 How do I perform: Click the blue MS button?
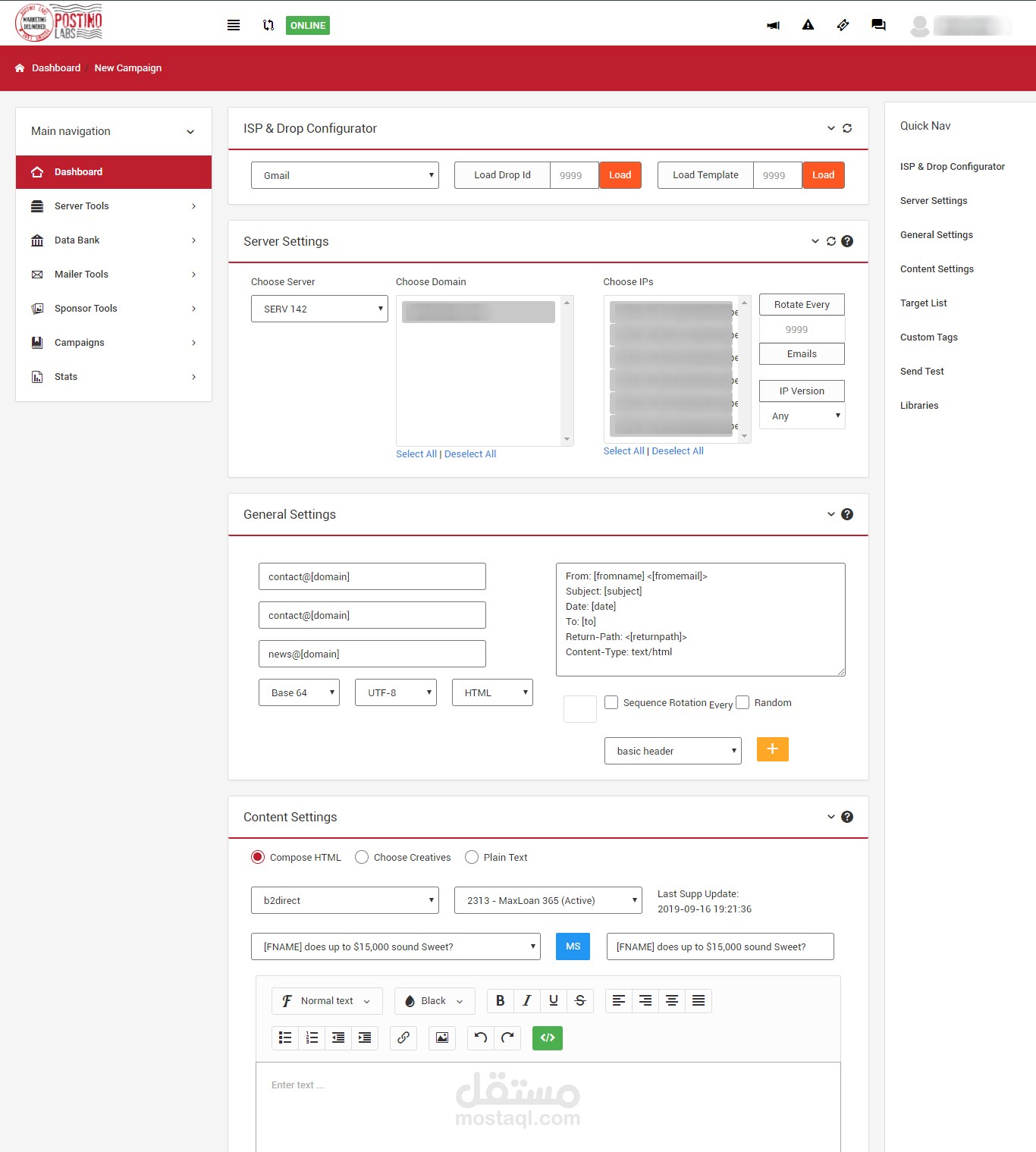(573, 946)
